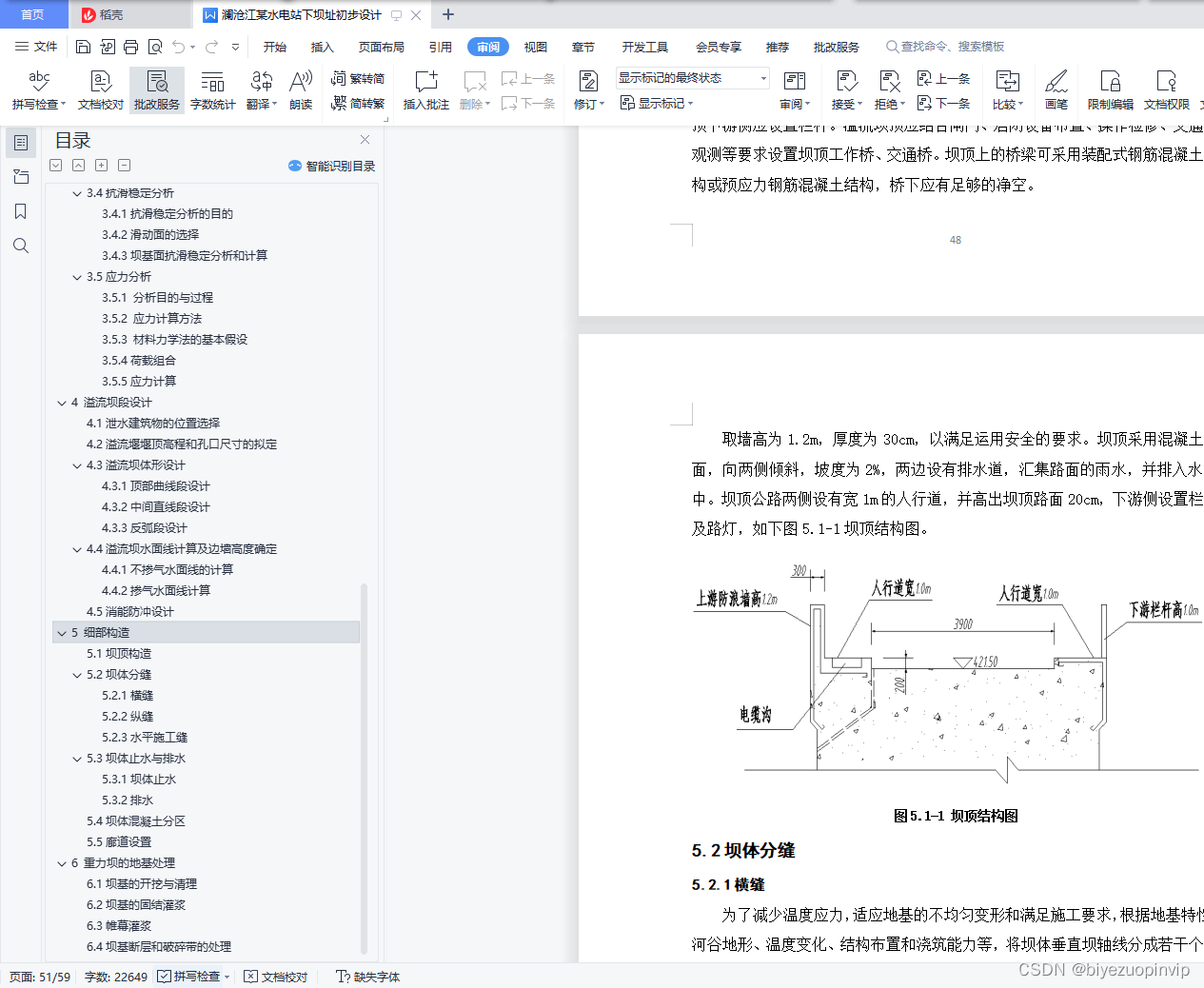Open the 页面布局 ribbon tab

point(382,47)
